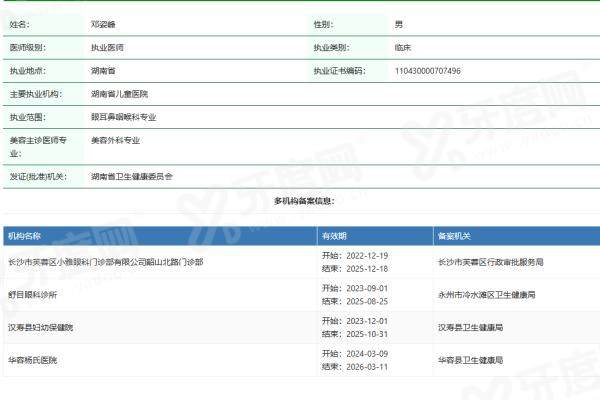The image size is (600, 400).
Task: Click the 眼耳鼻咽喉科专业 practice scope value
Action: pos(123,117)
